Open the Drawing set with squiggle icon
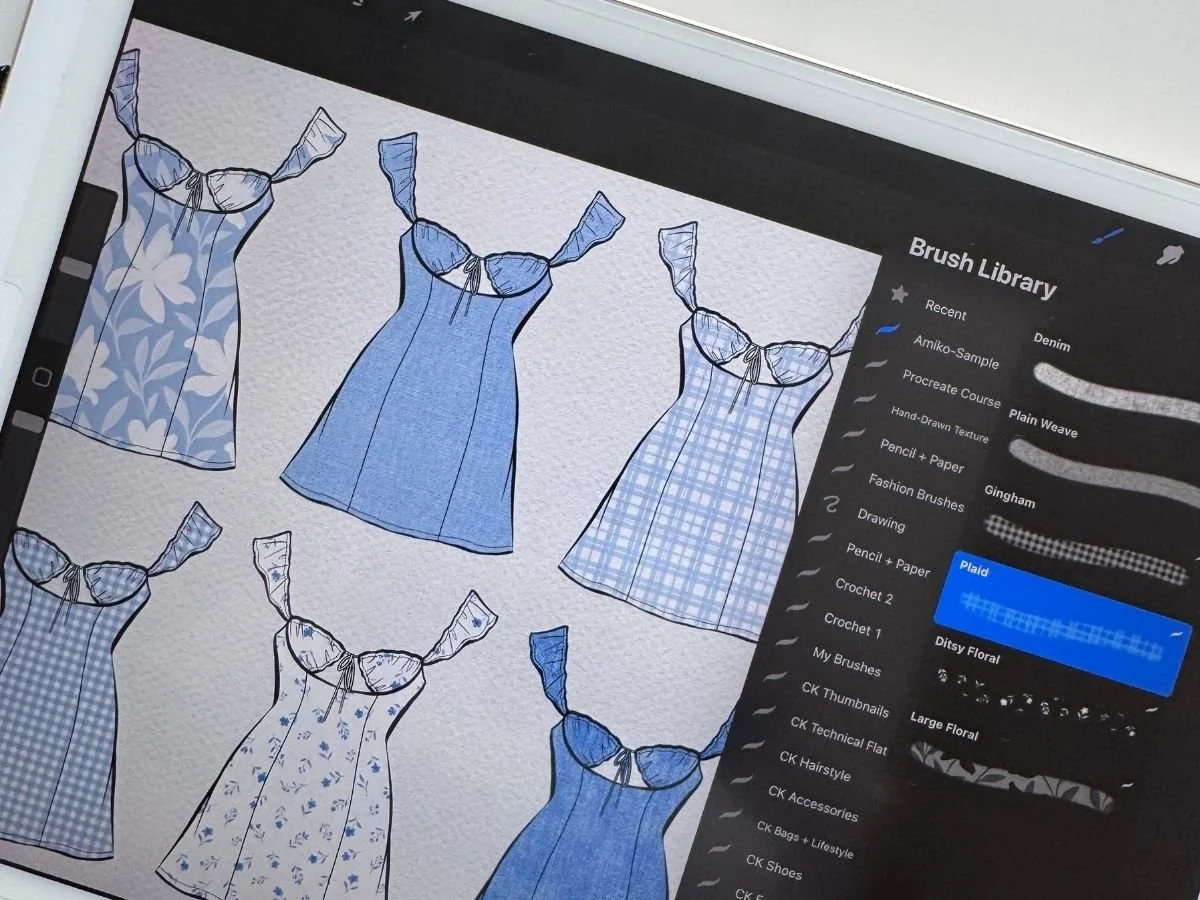1200x900 pixels. point(880,519)
